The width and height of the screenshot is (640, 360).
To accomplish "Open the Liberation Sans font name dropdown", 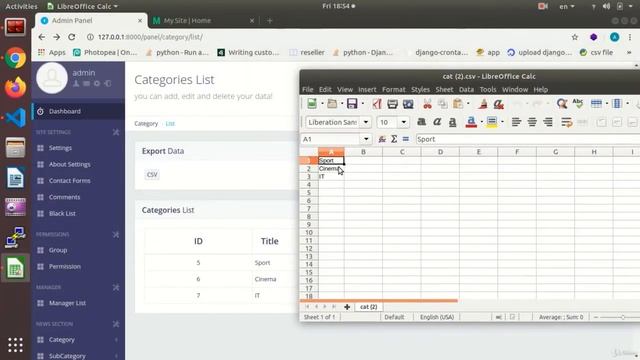I will 366,122.
